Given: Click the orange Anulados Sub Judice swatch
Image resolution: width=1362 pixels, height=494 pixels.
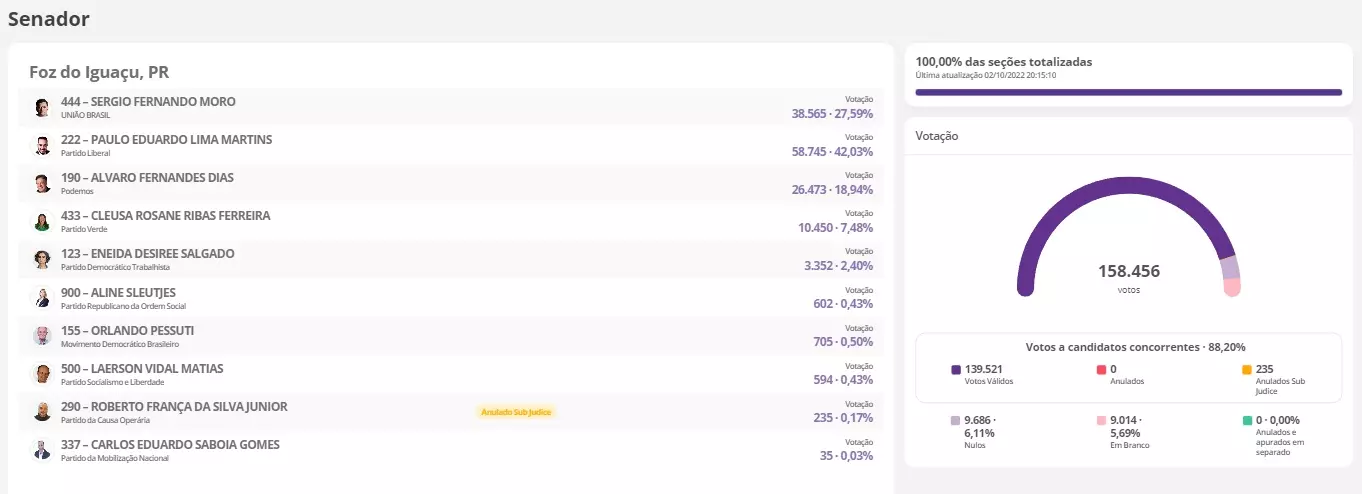Looking at the screenshot, I should pos(1246,370).
